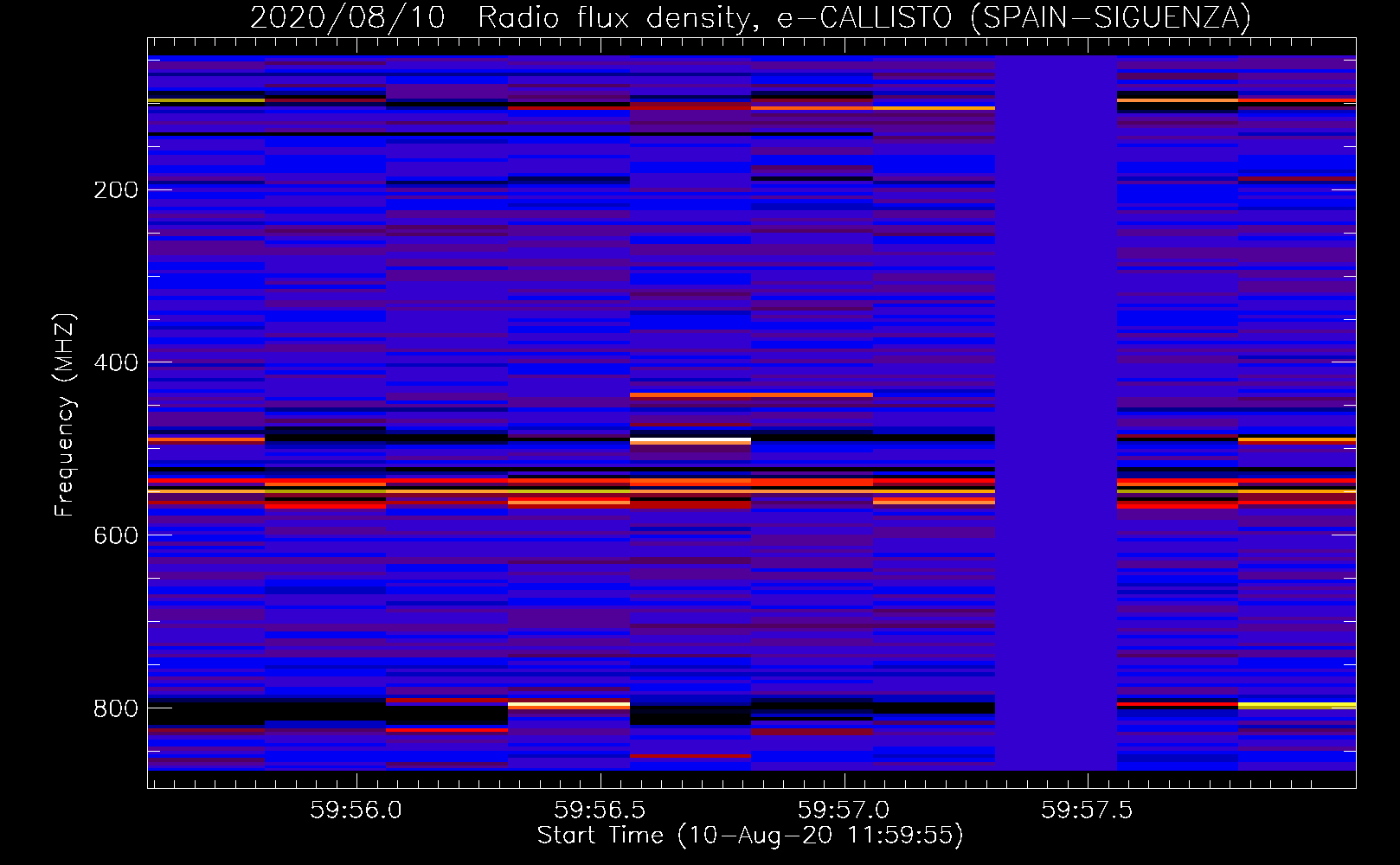Click the date '2020/08/10' in the title
Viewport: 1400px width, 865px height.
pyautogui.click(x=348, y=17)
